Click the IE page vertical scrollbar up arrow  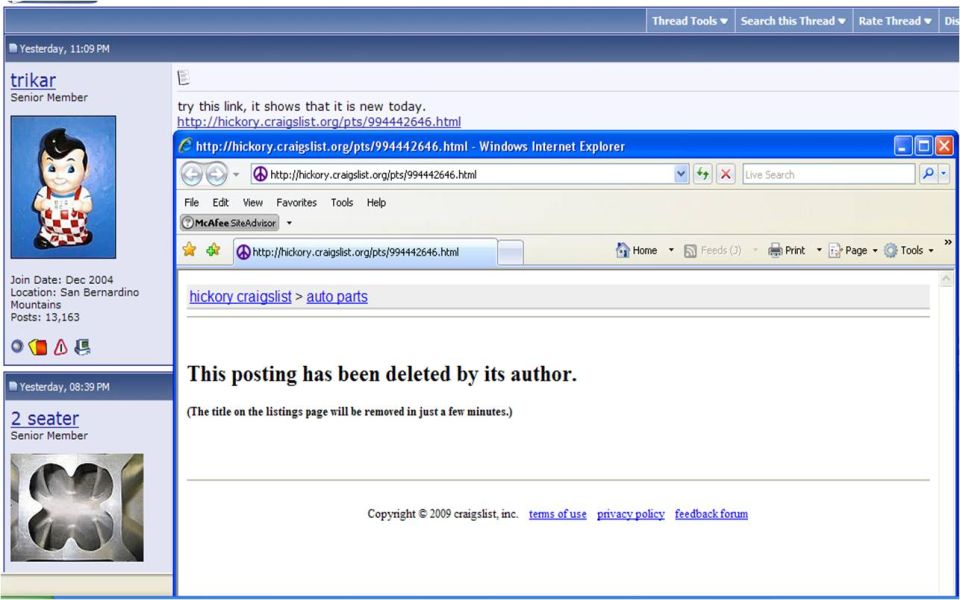pos(945,279)
